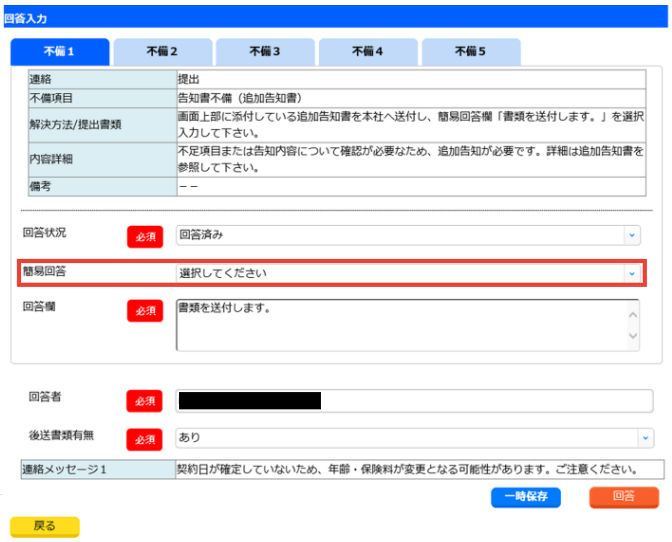Go to the 不備5 tab
672x542 pixels.
(470, 51)
